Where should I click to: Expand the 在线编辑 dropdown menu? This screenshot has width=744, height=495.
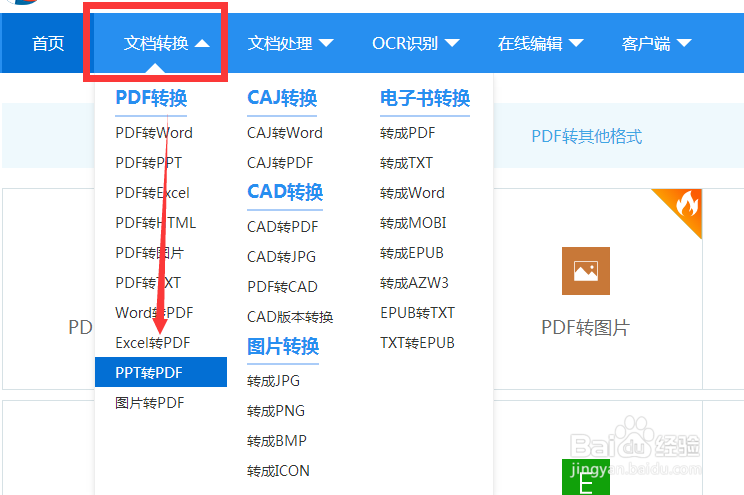[540, 43]
